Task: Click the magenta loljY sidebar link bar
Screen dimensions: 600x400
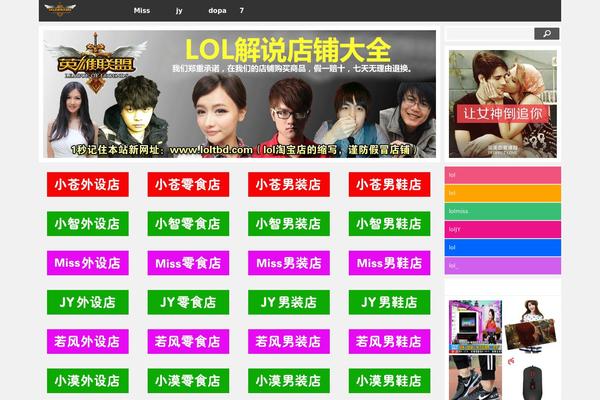Action: [503, 230]
